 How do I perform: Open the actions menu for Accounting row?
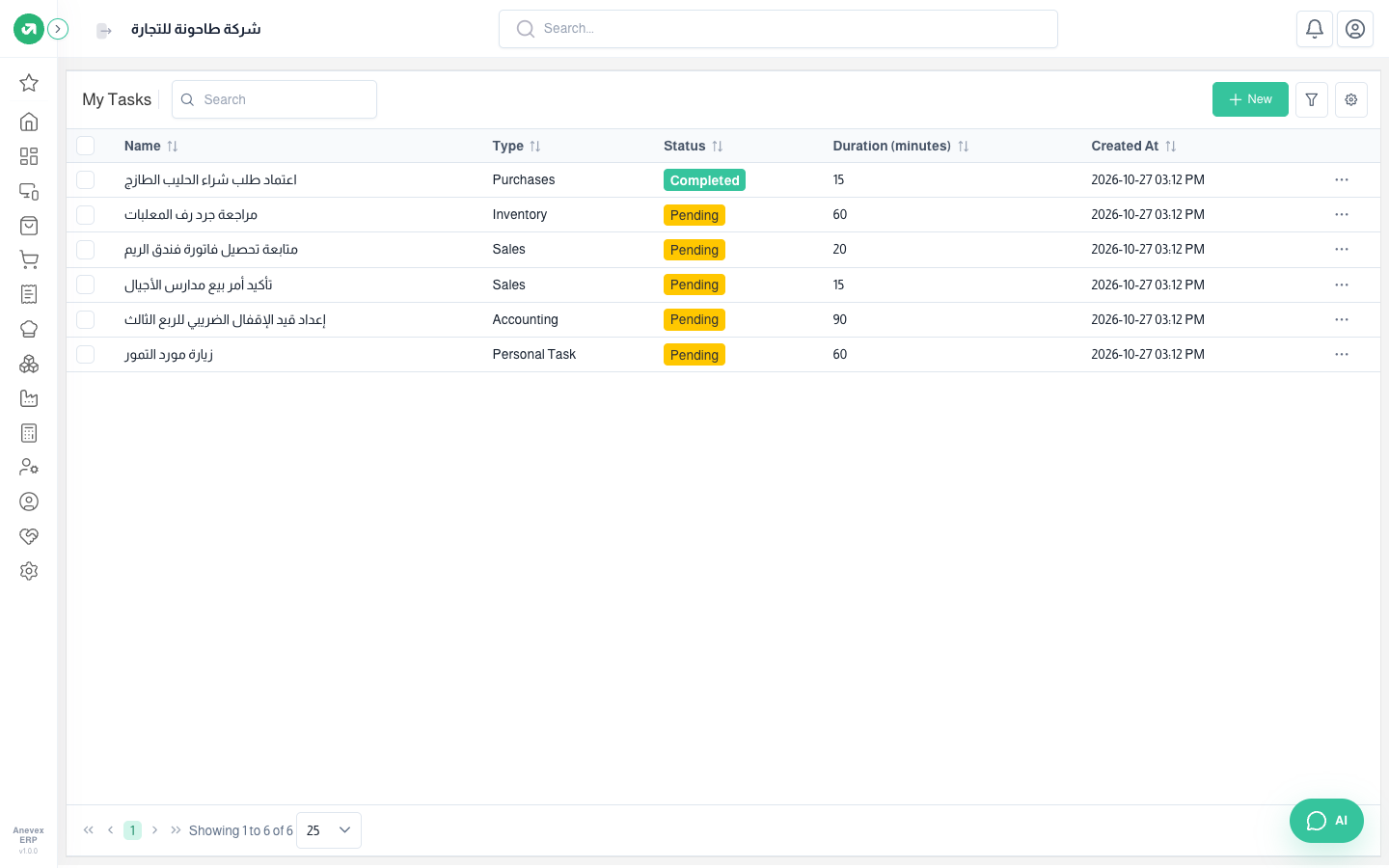click(1342, 319)
